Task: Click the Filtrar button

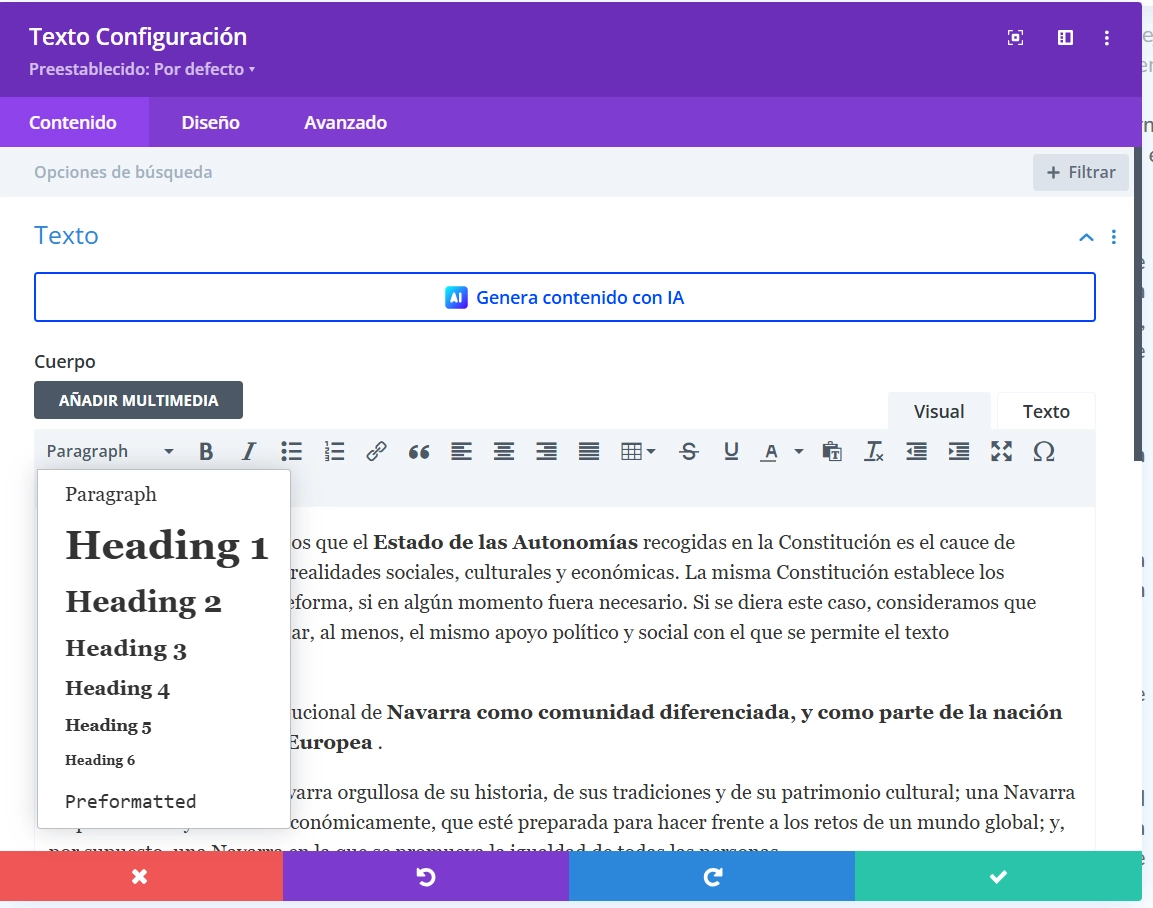Action: 1080,172
